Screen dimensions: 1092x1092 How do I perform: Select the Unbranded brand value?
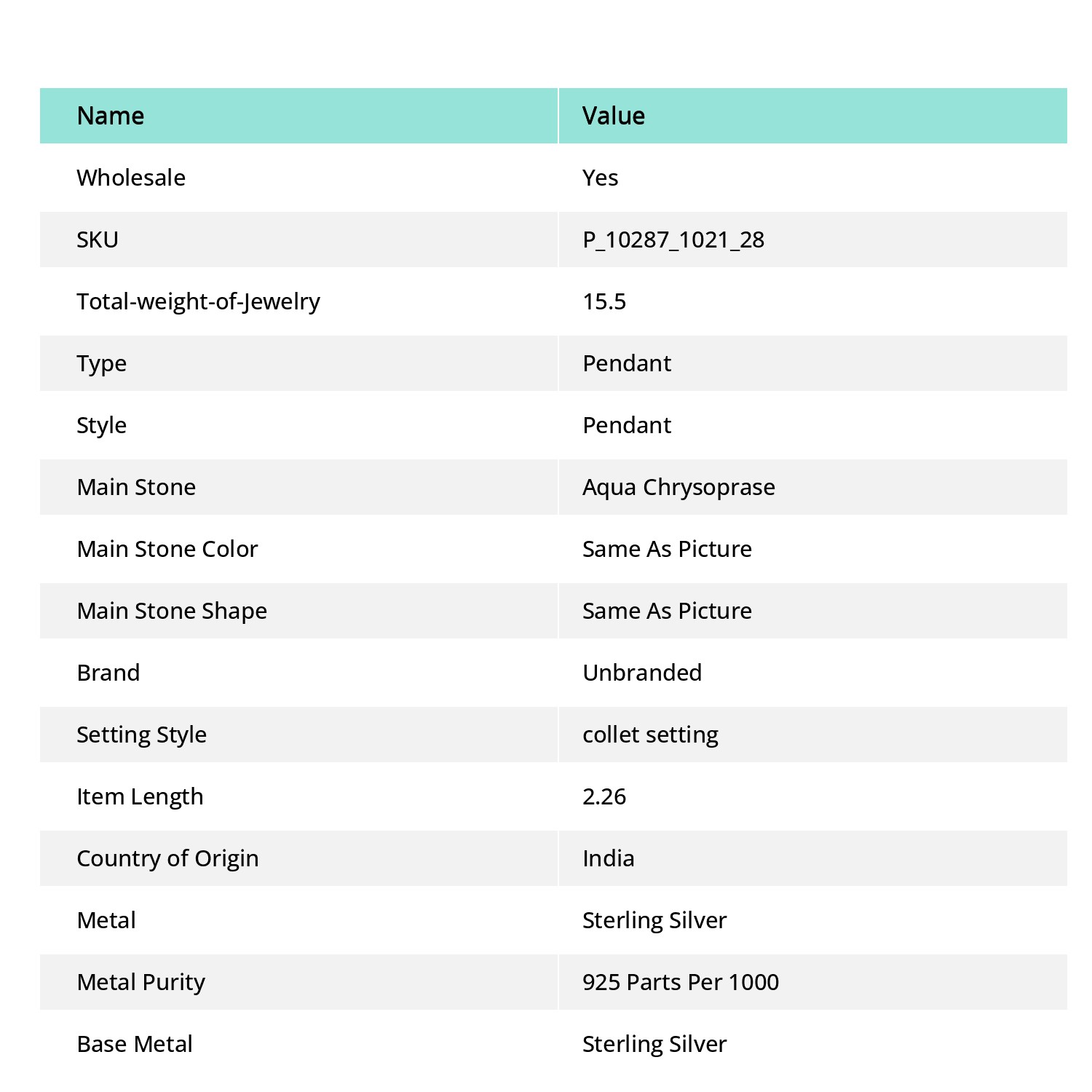click(642, 673)
